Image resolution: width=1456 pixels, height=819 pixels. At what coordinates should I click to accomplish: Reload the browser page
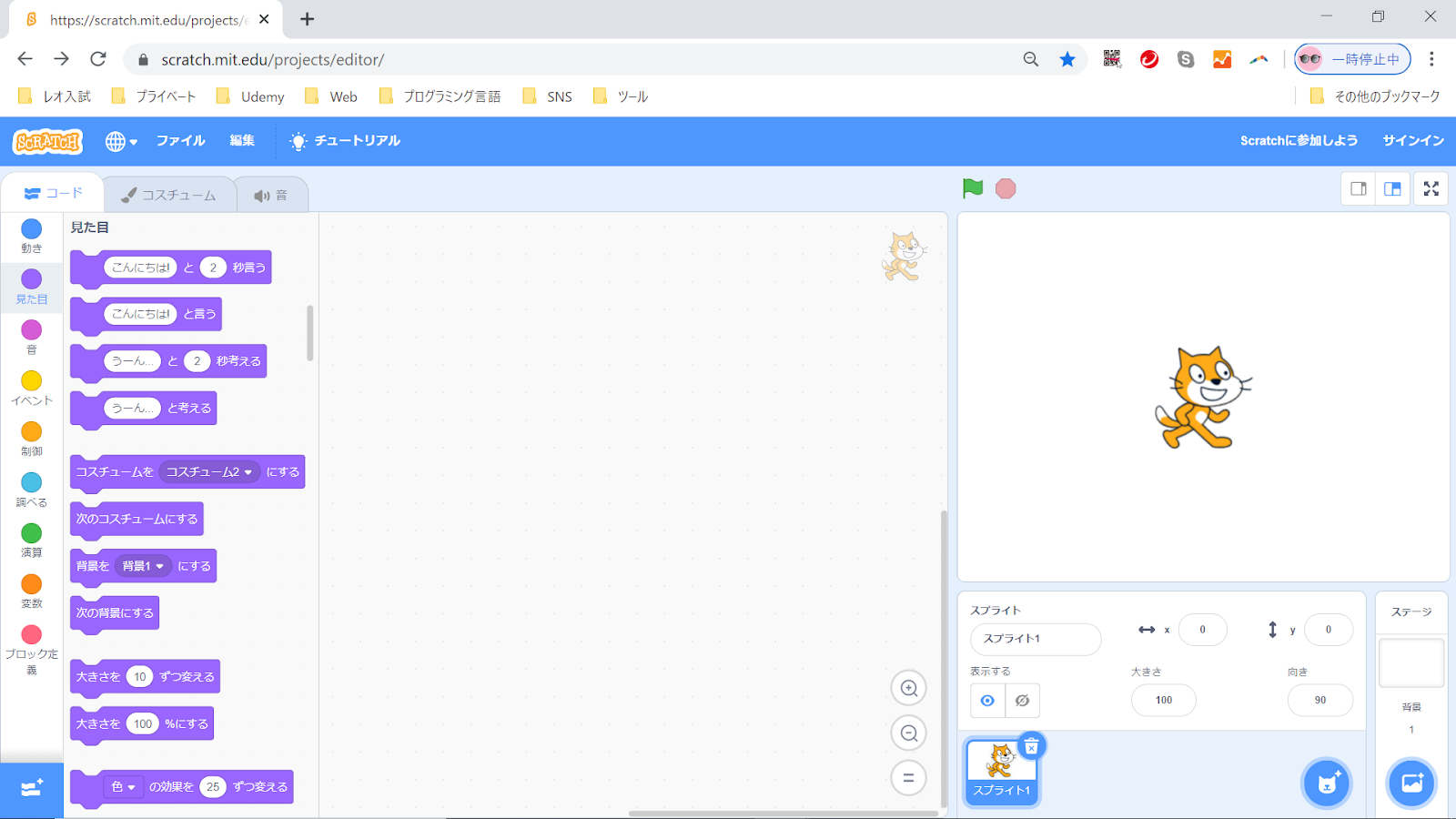pyautogui.click(x=98, y=59)
